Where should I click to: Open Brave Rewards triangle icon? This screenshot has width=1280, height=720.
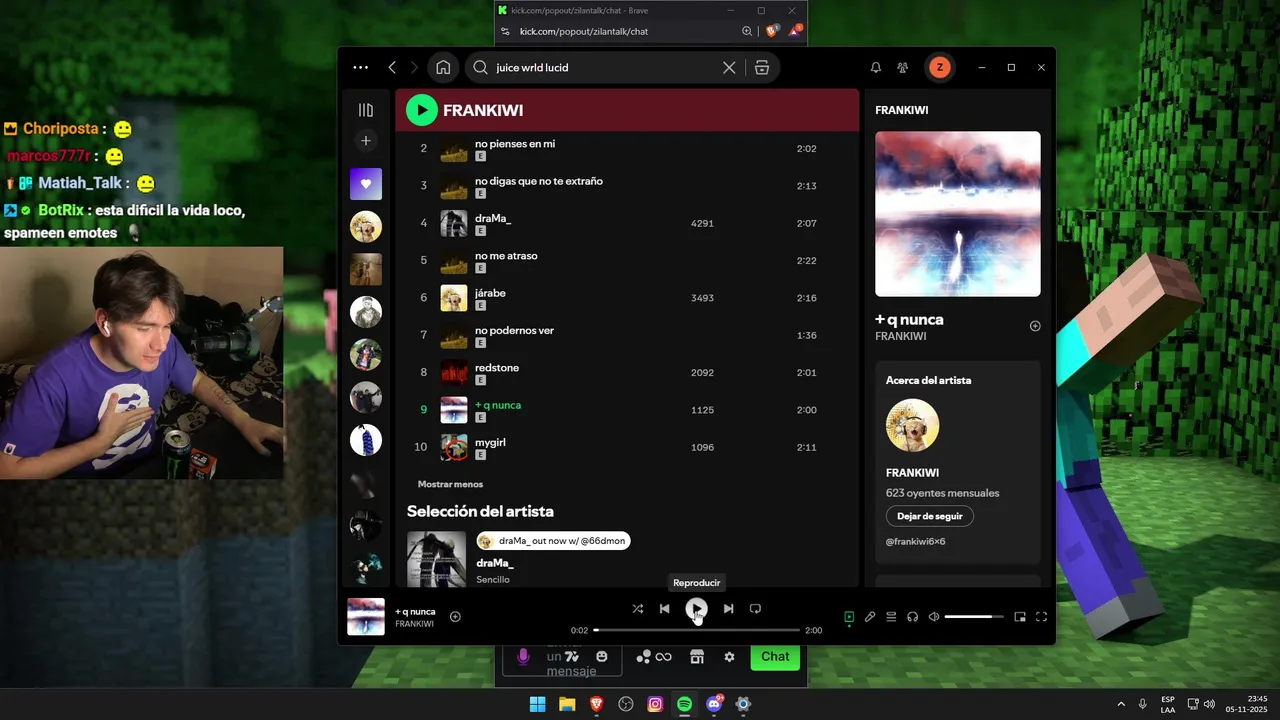coord(794,31)
